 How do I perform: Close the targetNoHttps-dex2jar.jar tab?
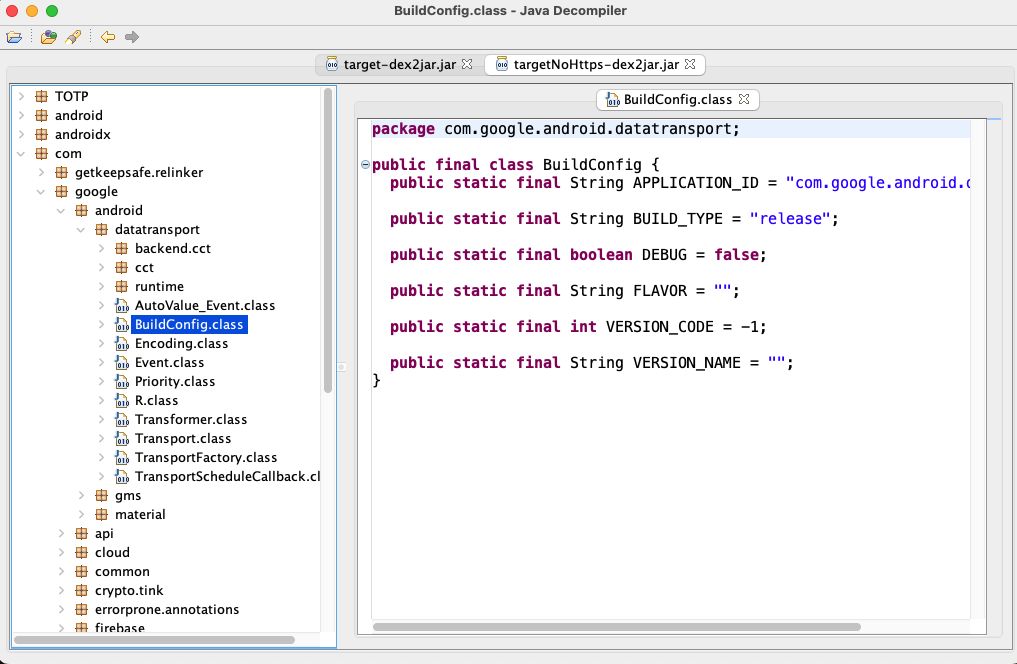click(690, 64)
